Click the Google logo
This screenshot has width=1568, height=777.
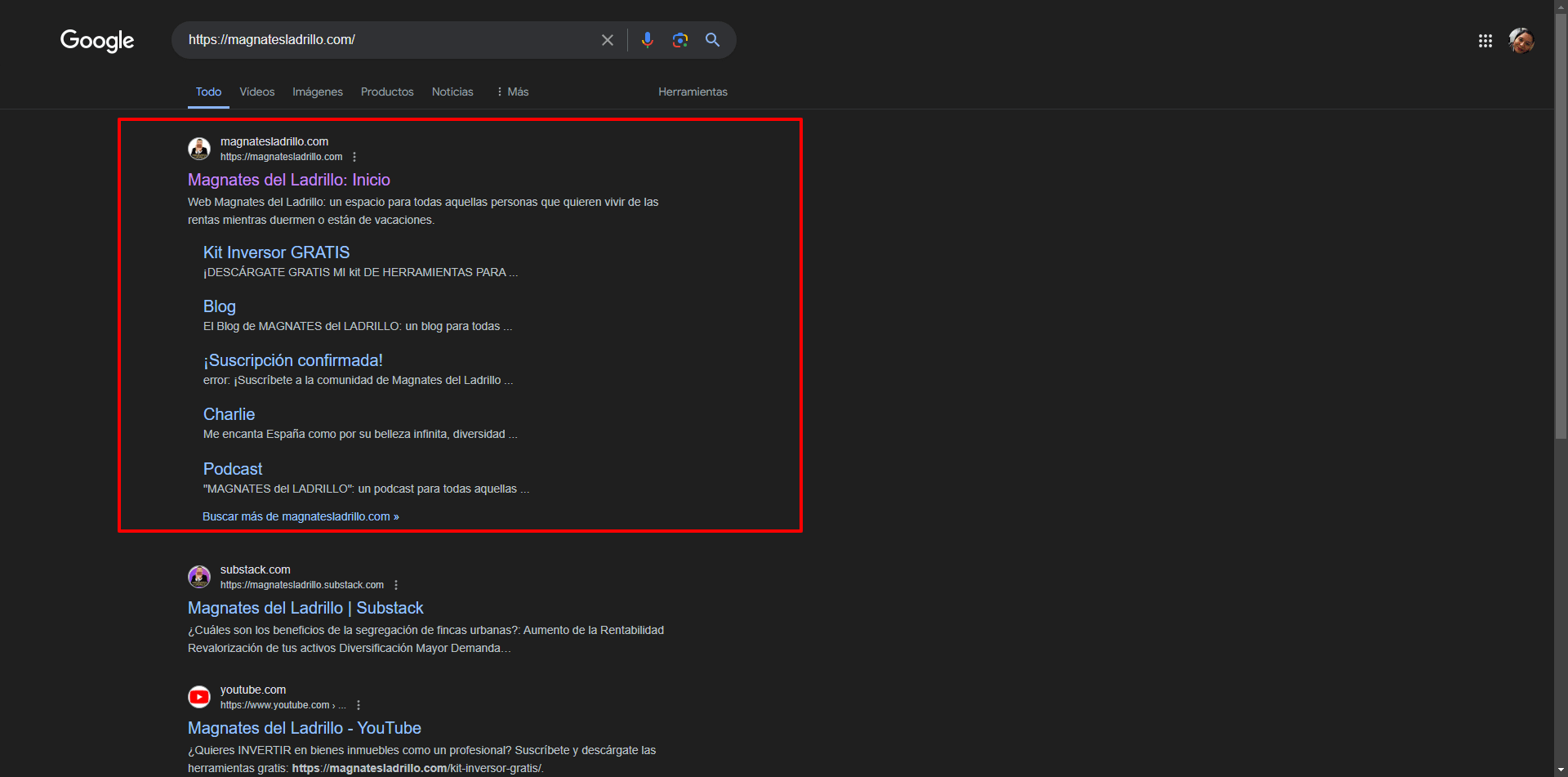click(97, 40)
